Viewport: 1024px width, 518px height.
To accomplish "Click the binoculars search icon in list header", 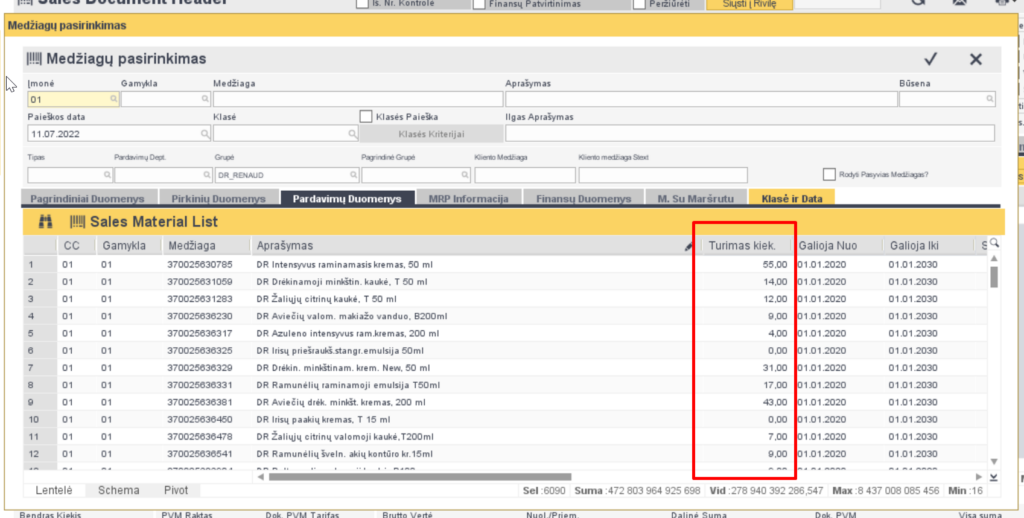I will click(45, 222).
